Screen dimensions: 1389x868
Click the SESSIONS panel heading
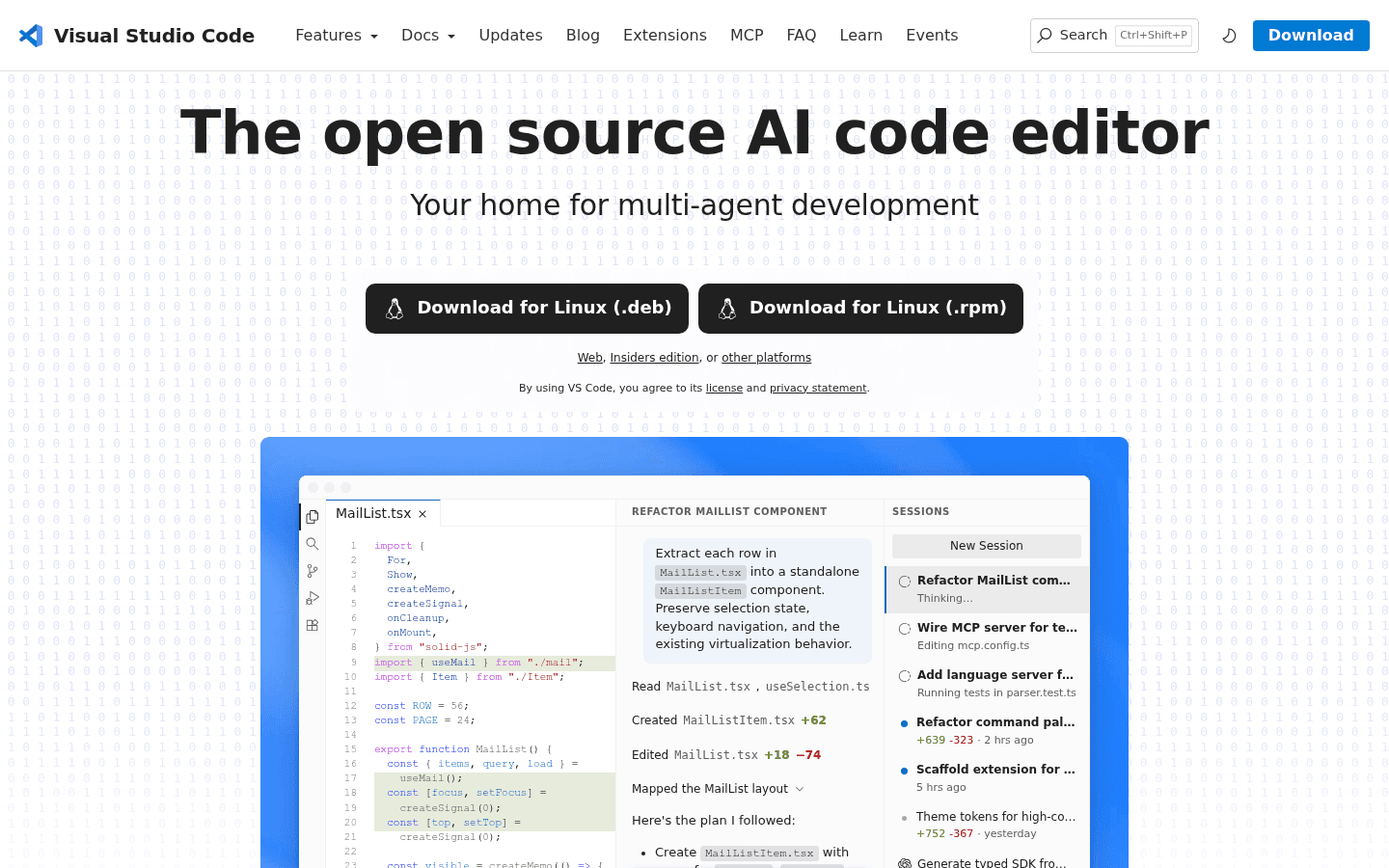point(920,512)
